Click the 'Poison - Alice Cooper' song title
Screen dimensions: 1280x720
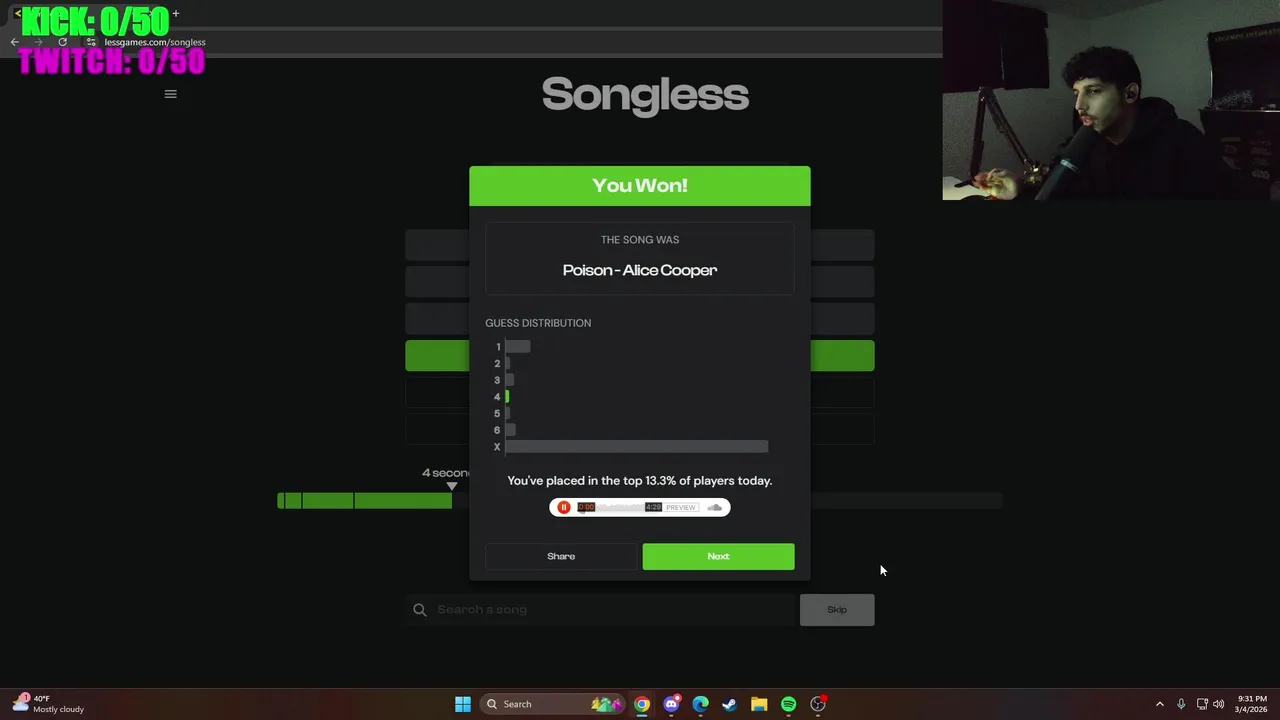pos(640,270)
